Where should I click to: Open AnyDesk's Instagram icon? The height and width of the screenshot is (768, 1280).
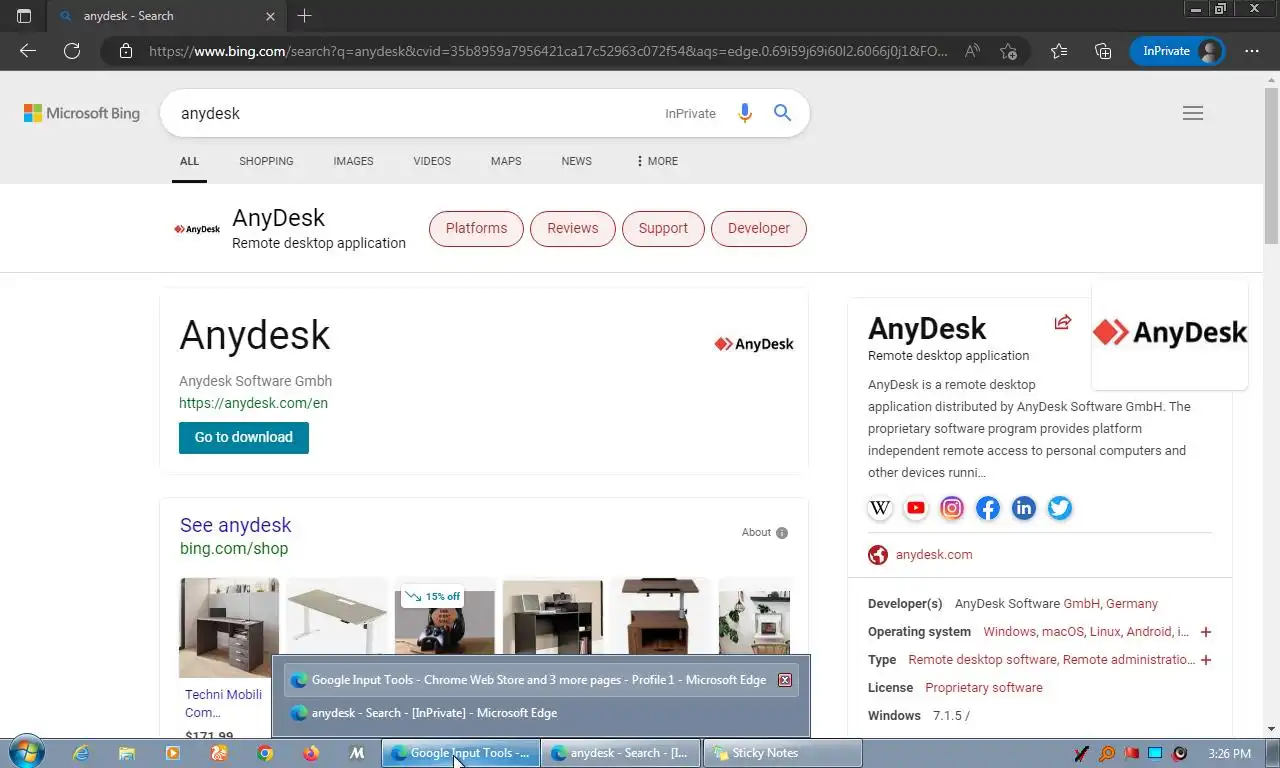click(x=952, y=508)
